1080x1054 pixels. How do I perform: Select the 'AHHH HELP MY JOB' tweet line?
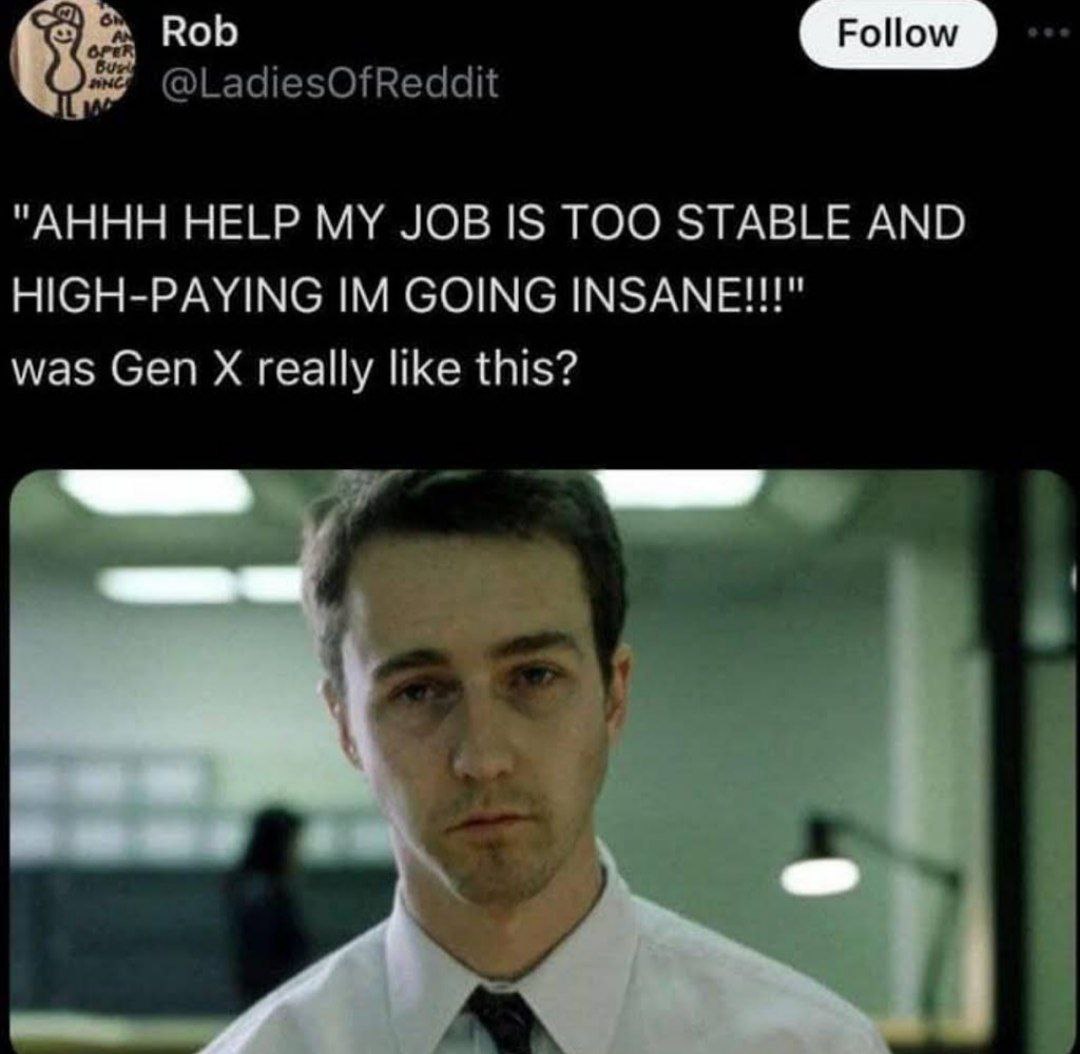click(488, 223)
